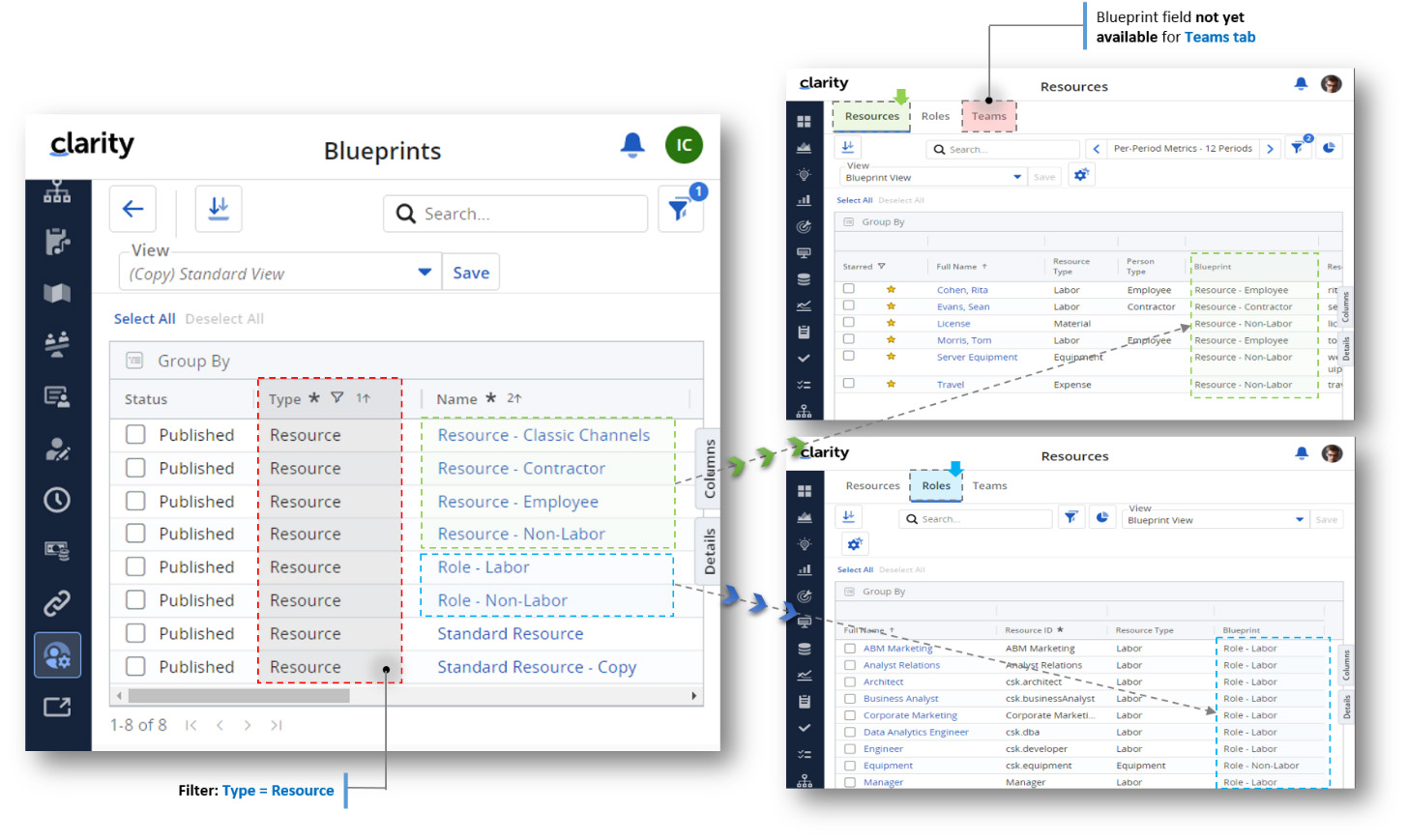
Task: Click the notification bell in Blueprints window
Action: click(x=632, y=145)
